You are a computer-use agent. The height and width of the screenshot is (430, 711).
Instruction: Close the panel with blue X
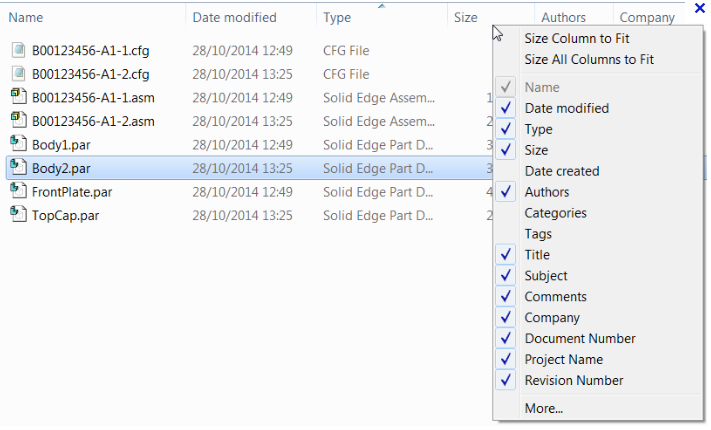click(x=700, y=8)
